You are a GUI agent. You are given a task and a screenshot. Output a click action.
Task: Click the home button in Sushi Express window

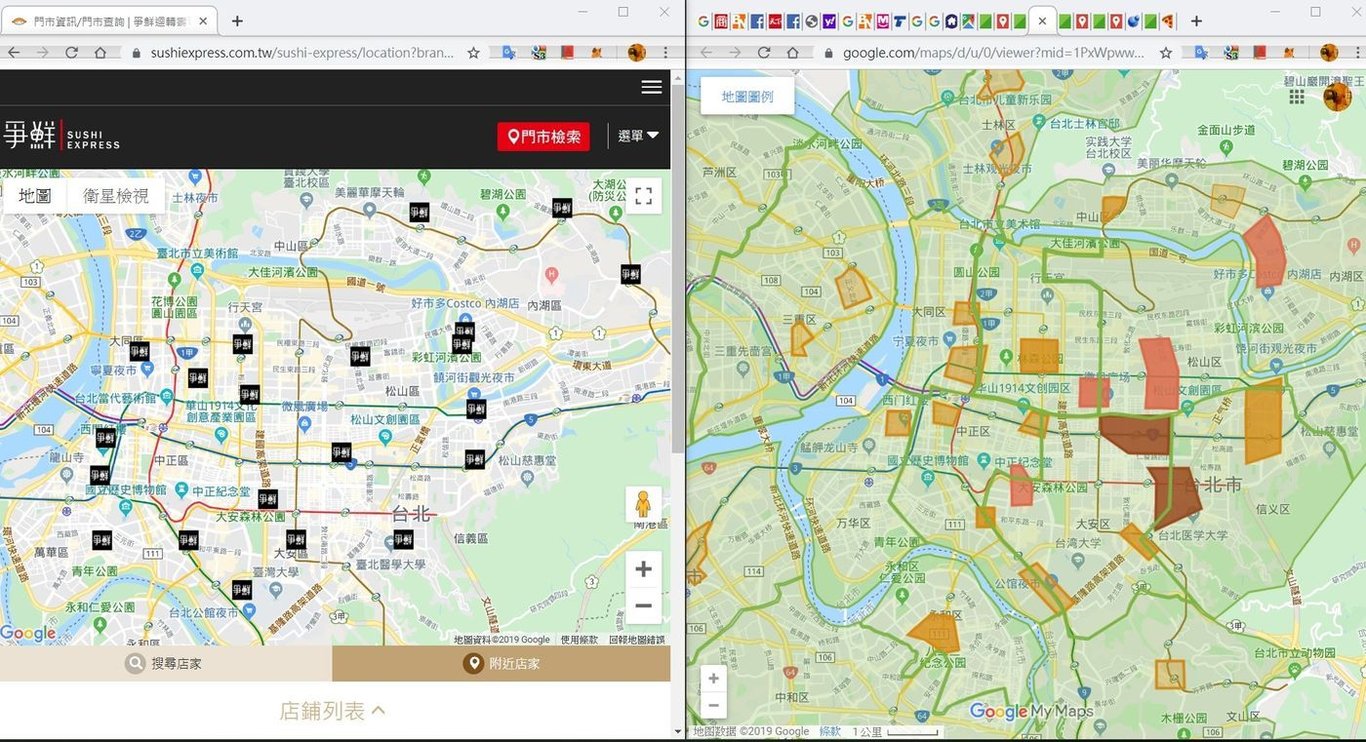click(x=100, y=52)
